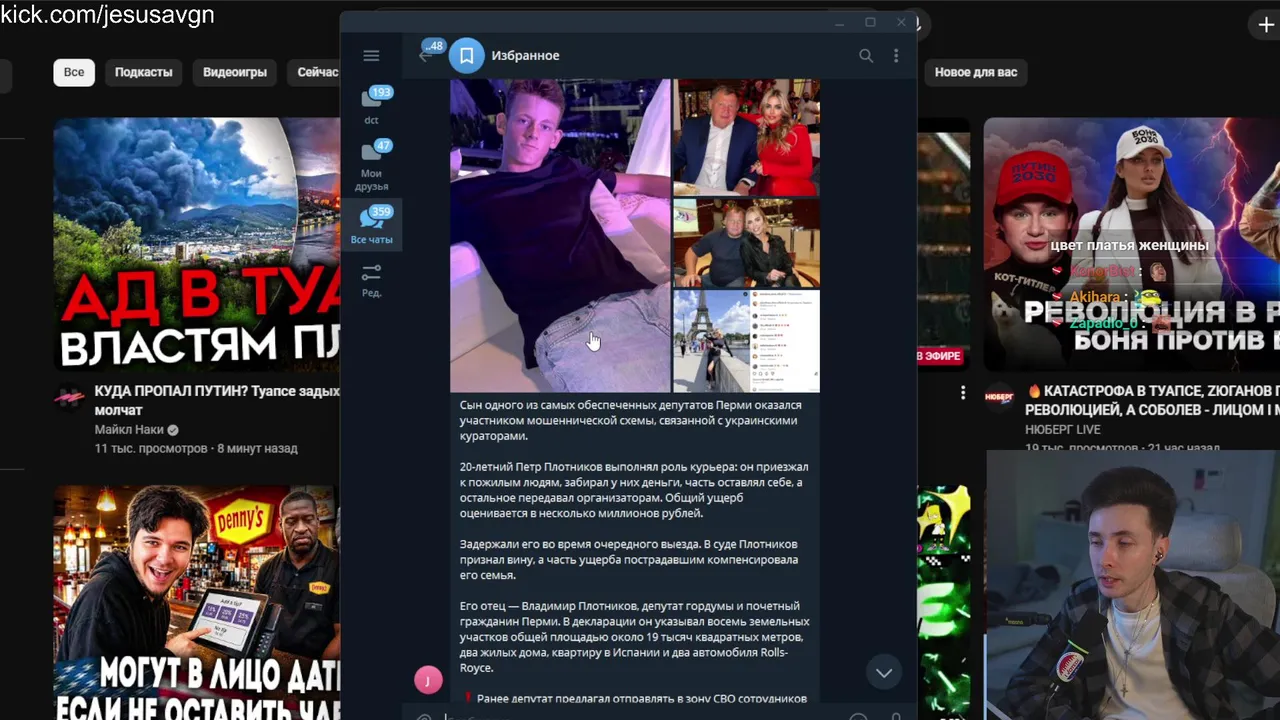Image resolution: width=1280 pixels, height=720 pixels.
Task: Open the АД В ТУАПСЕ video thumbnail
Action: [196, 244]
